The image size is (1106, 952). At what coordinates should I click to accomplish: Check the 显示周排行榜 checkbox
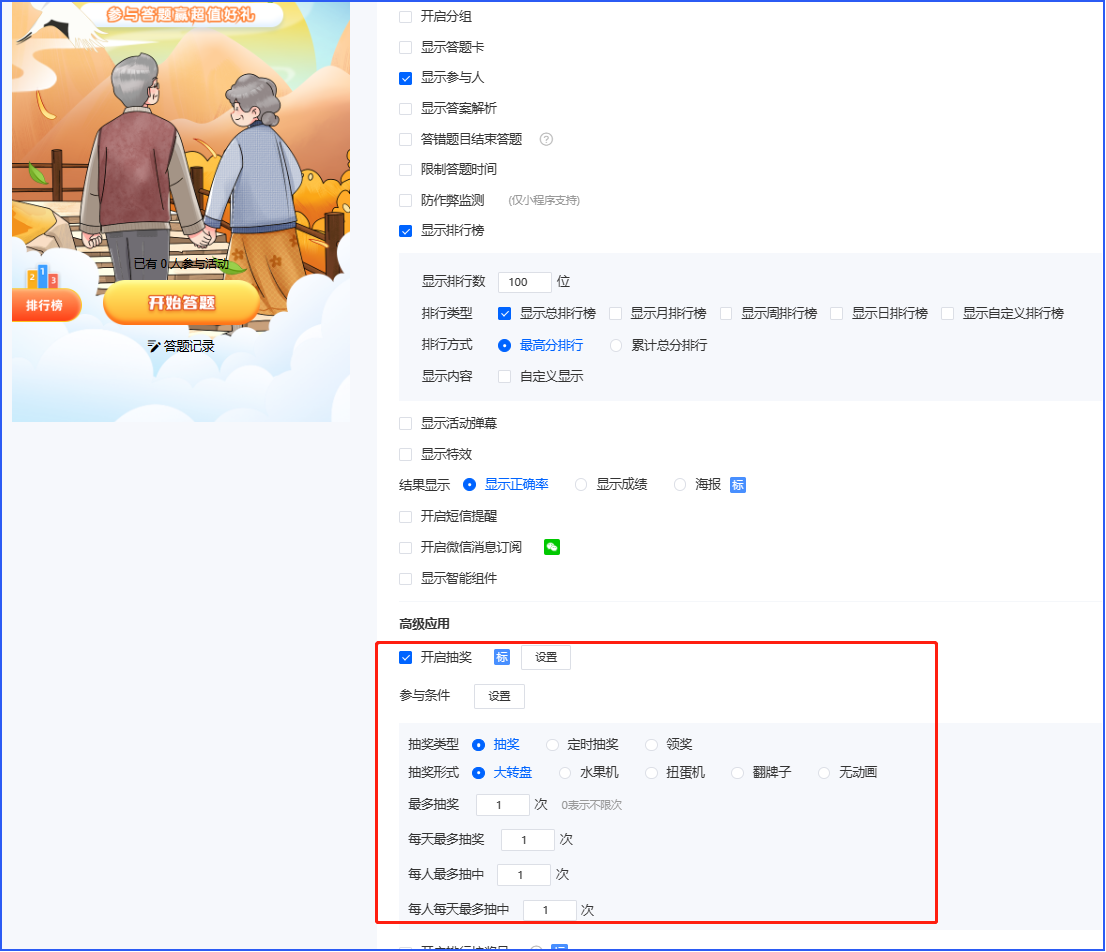coord(726,314)
